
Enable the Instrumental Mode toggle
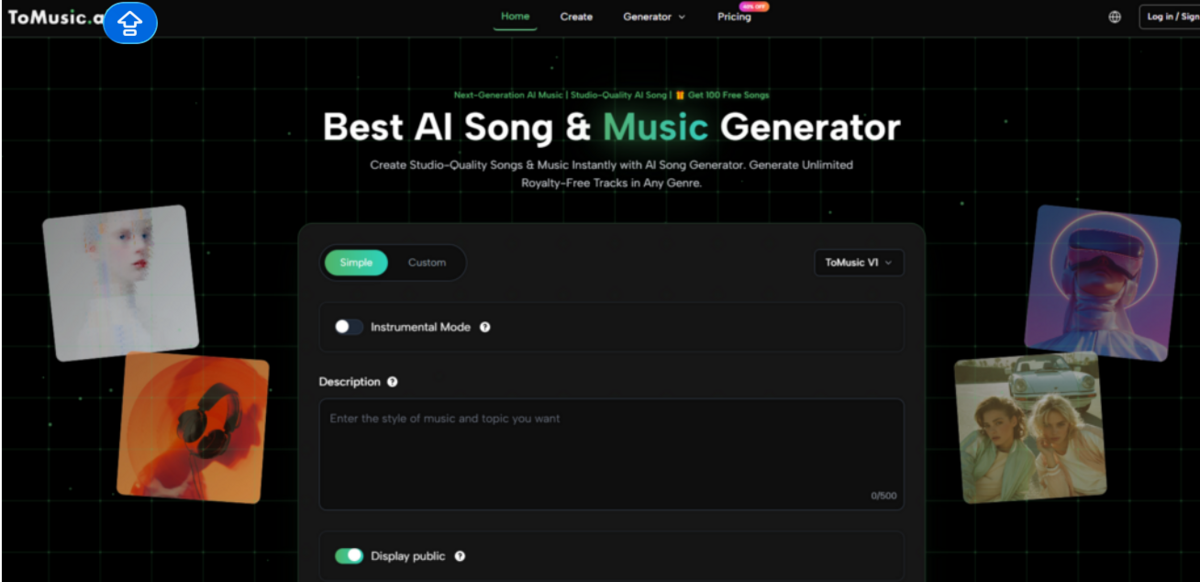(349, 327)
